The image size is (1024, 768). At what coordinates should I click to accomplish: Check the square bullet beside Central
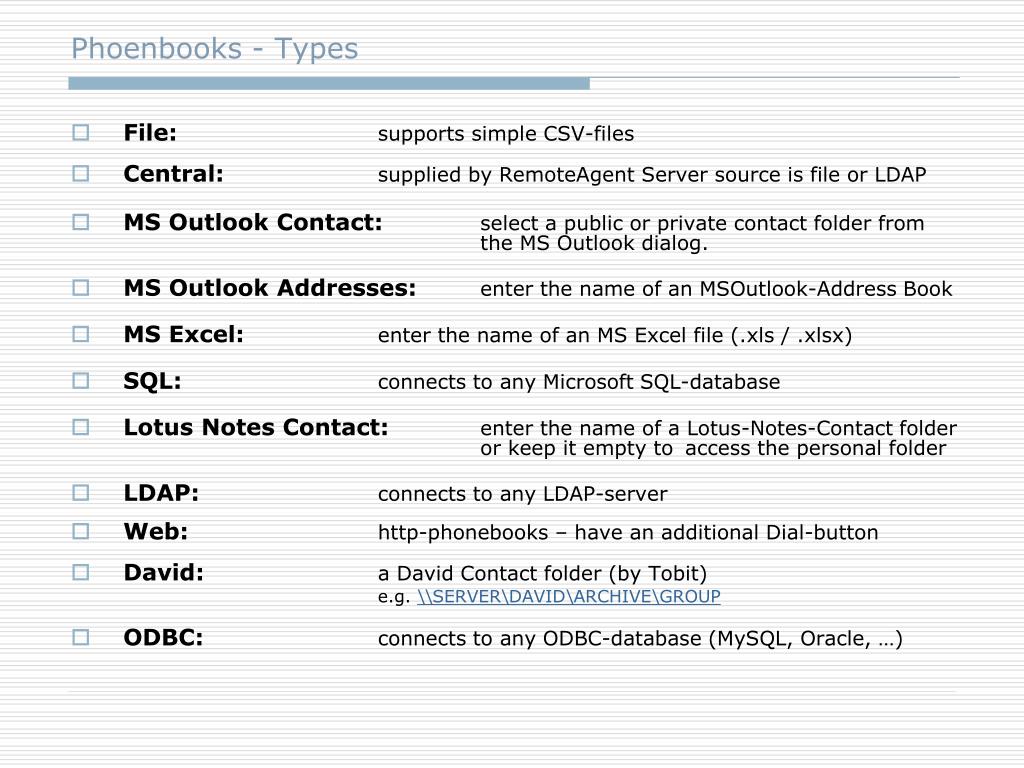click(81, 173)
